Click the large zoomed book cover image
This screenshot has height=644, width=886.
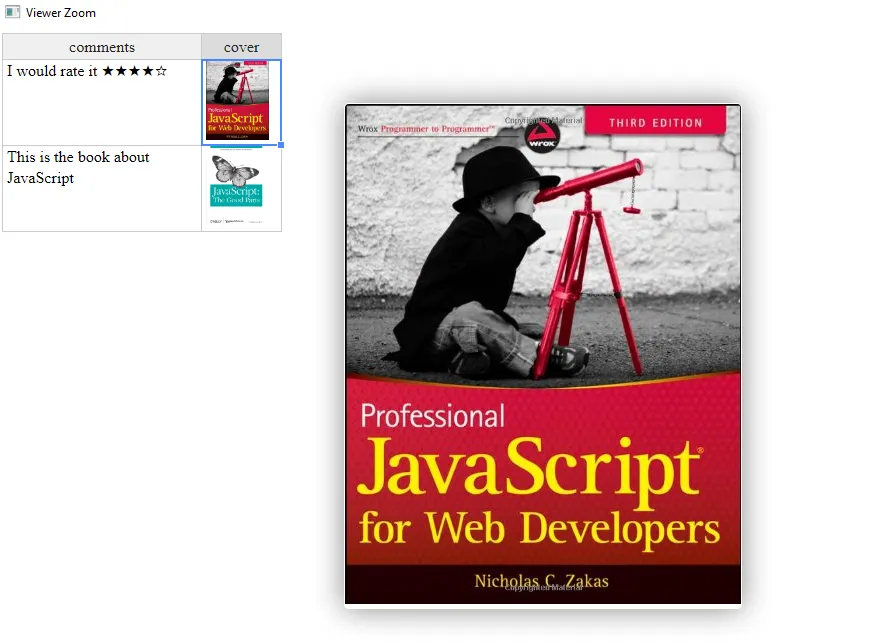542,354
